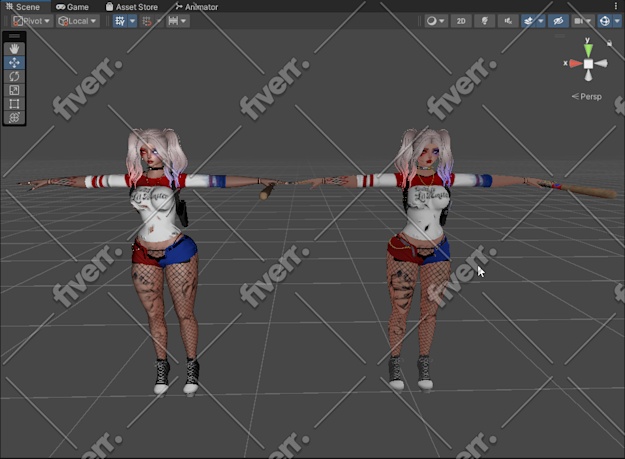Expand the grid snapping options arrow

point(159,21)
